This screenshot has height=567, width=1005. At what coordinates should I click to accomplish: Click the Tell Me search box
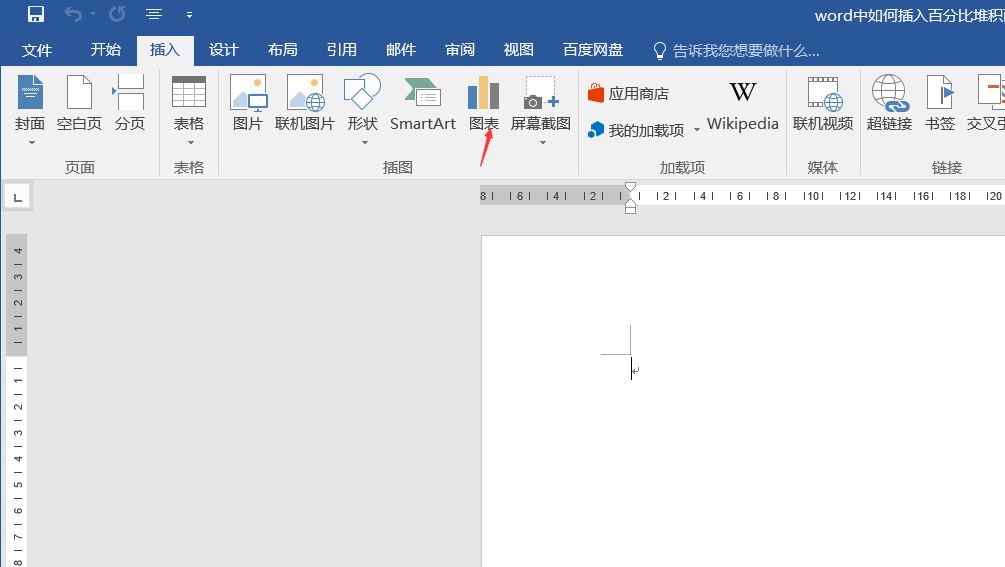745,50
